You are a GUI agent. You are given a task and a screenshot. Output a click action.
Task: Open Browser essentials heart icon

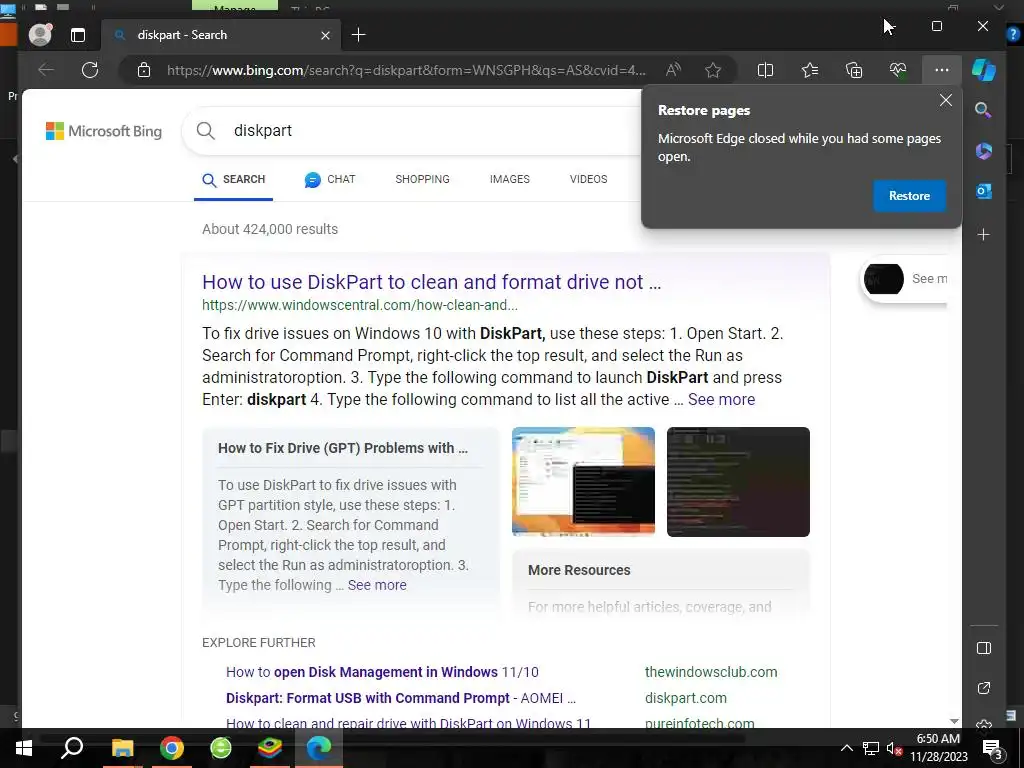(x=898, y=70)
